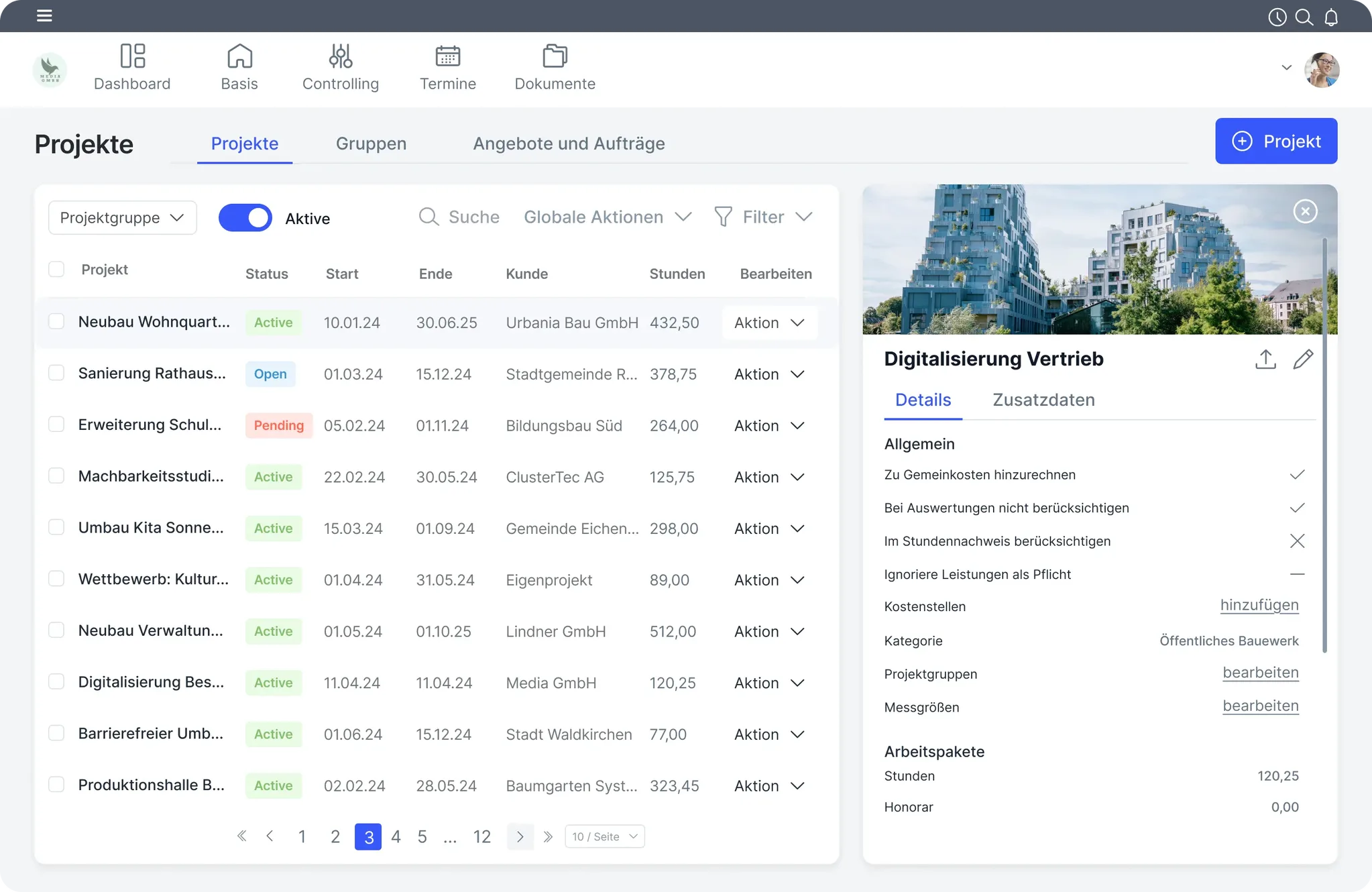Screen dimensions: 1372x892
Task: Select all projects with header checkbox
Action: (x=56, y=270)
